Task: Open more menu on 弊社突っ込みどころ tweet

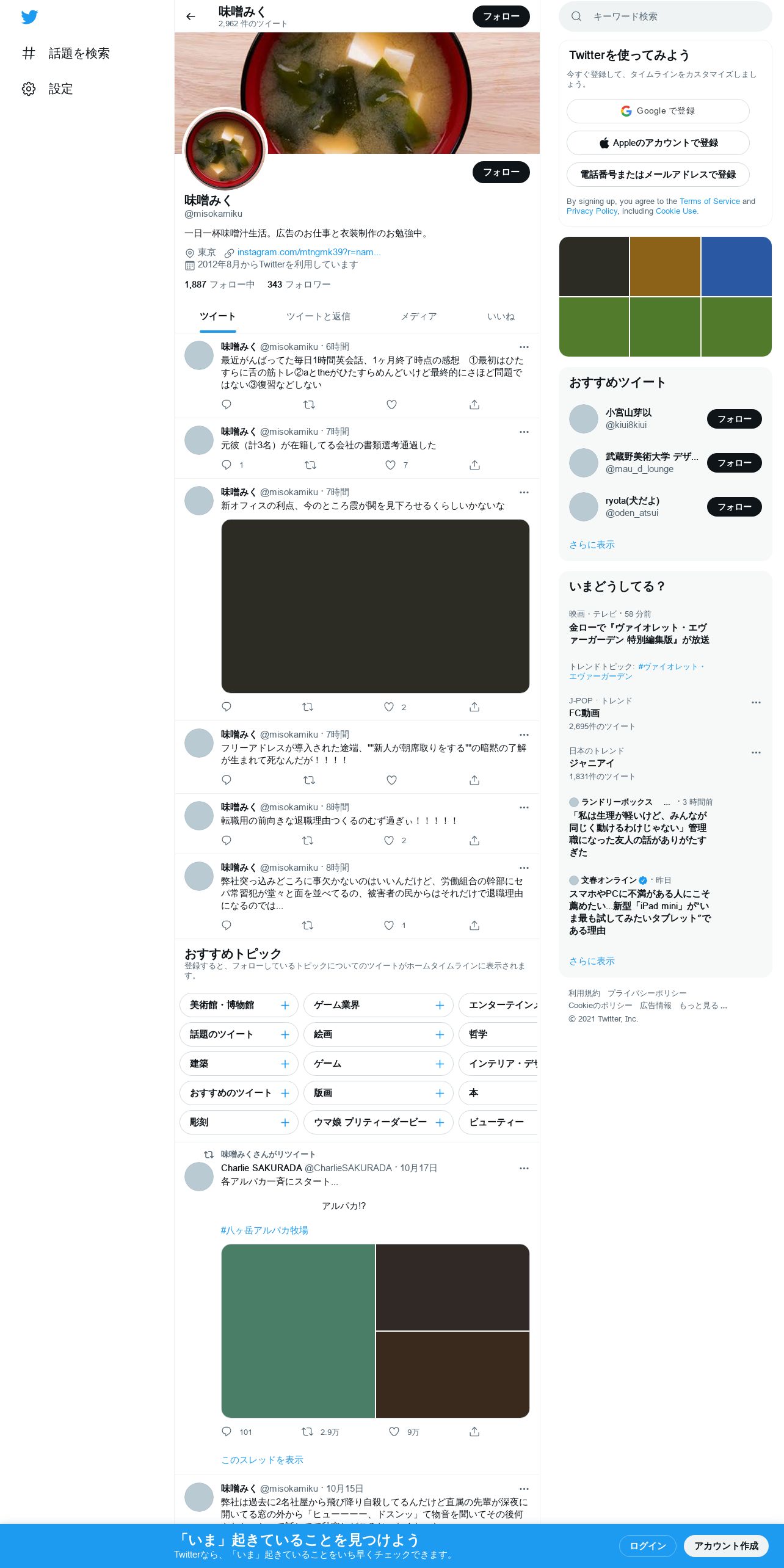Action: click(x=524, y=868)
